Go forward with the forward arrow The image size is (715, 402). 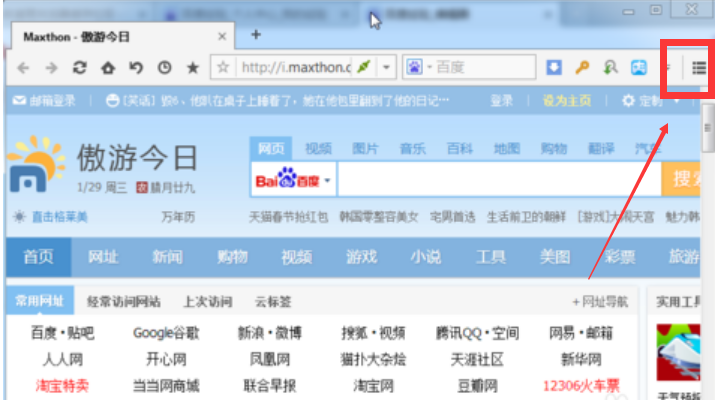[52, 68]
